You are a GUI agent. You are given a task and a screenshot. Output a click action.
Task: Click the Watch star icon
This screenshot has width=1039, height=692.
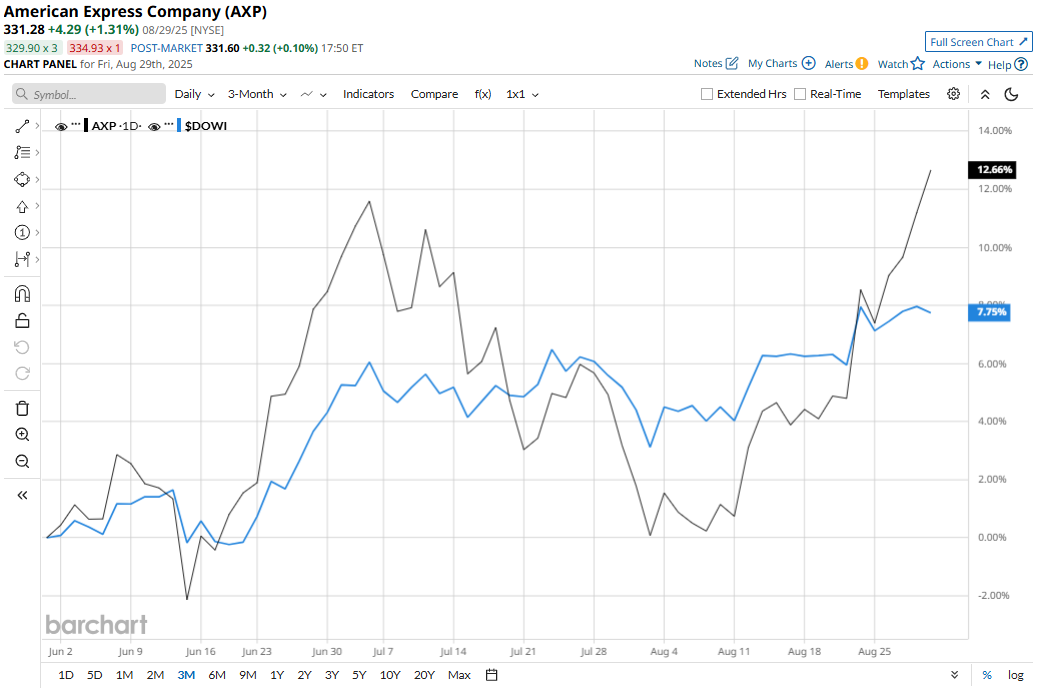coord(918,64)
